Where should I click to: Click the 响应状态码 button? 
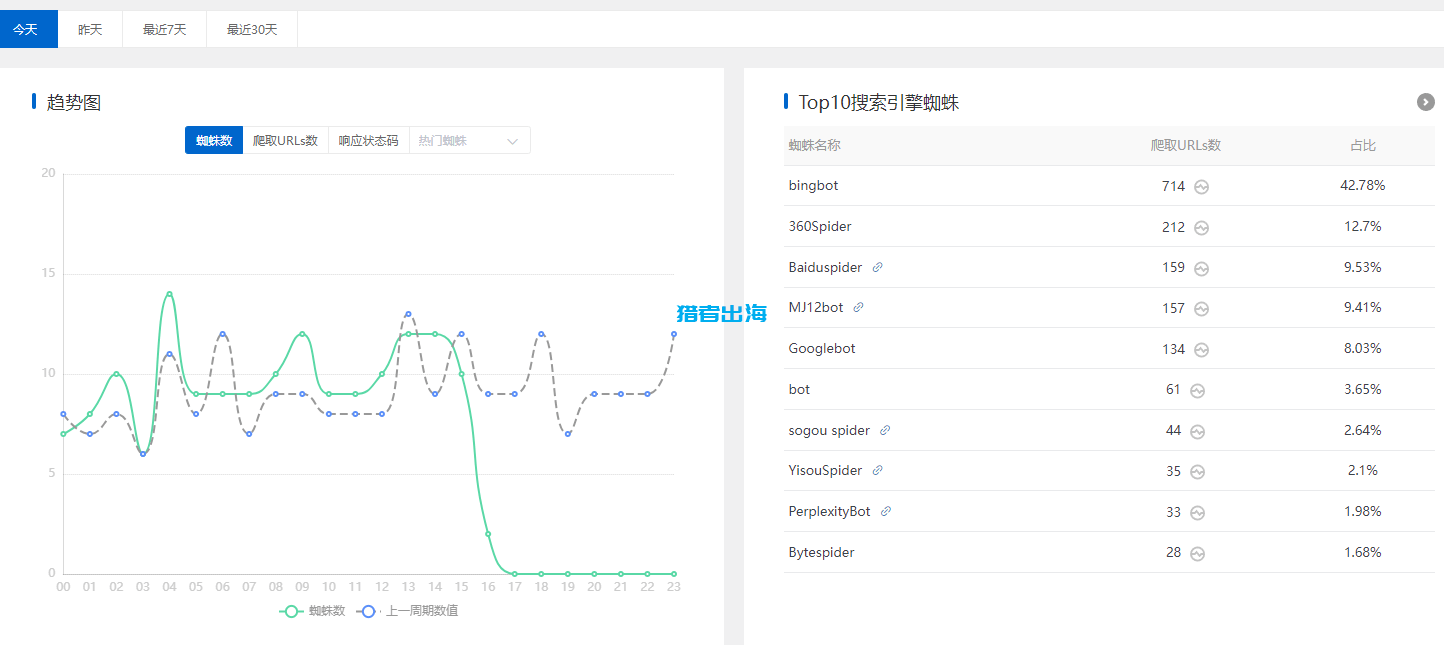click(x=369, y=140)
